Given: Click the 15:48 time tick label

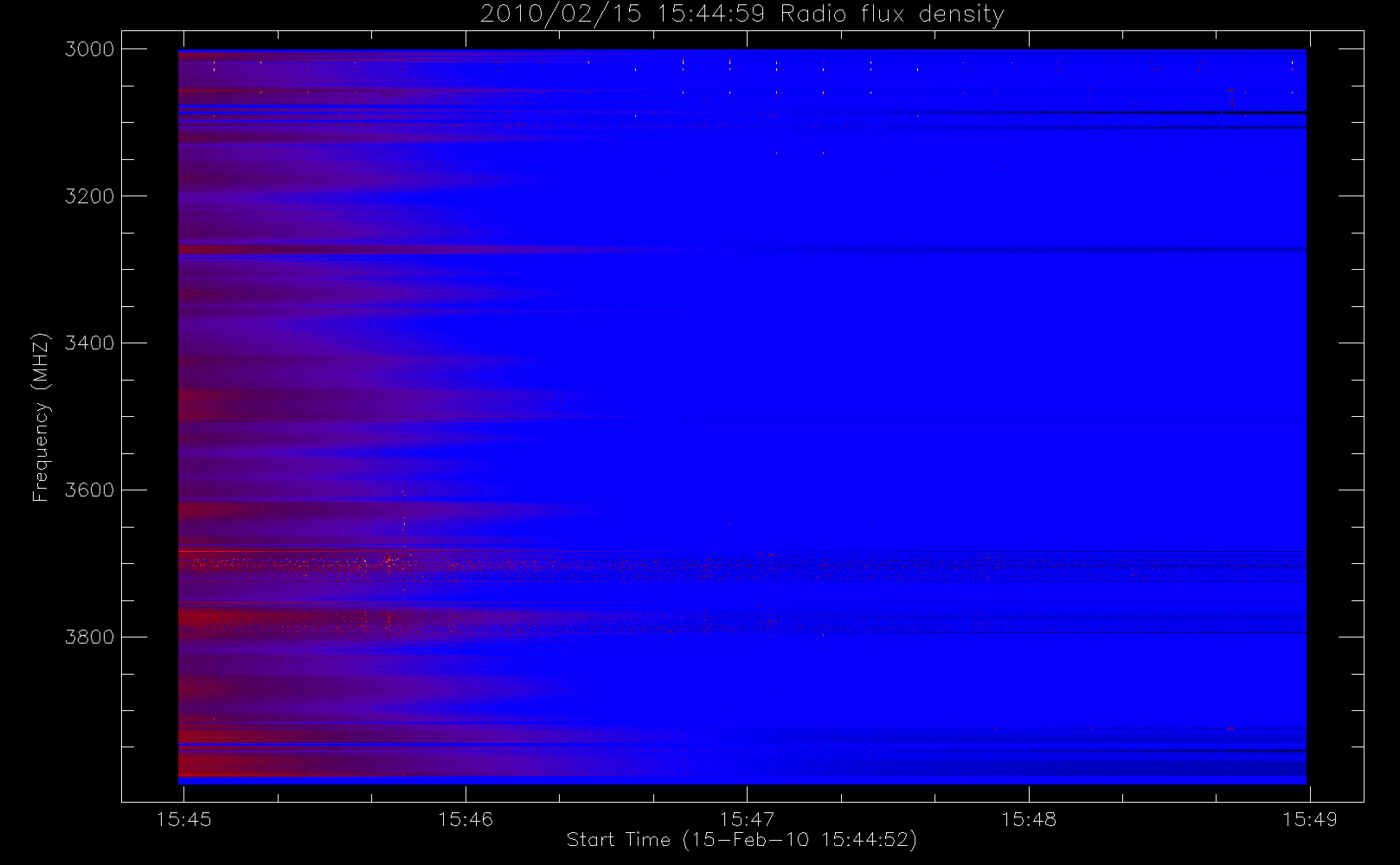Looking at the screenshot, I should (x=1029, y=819).
